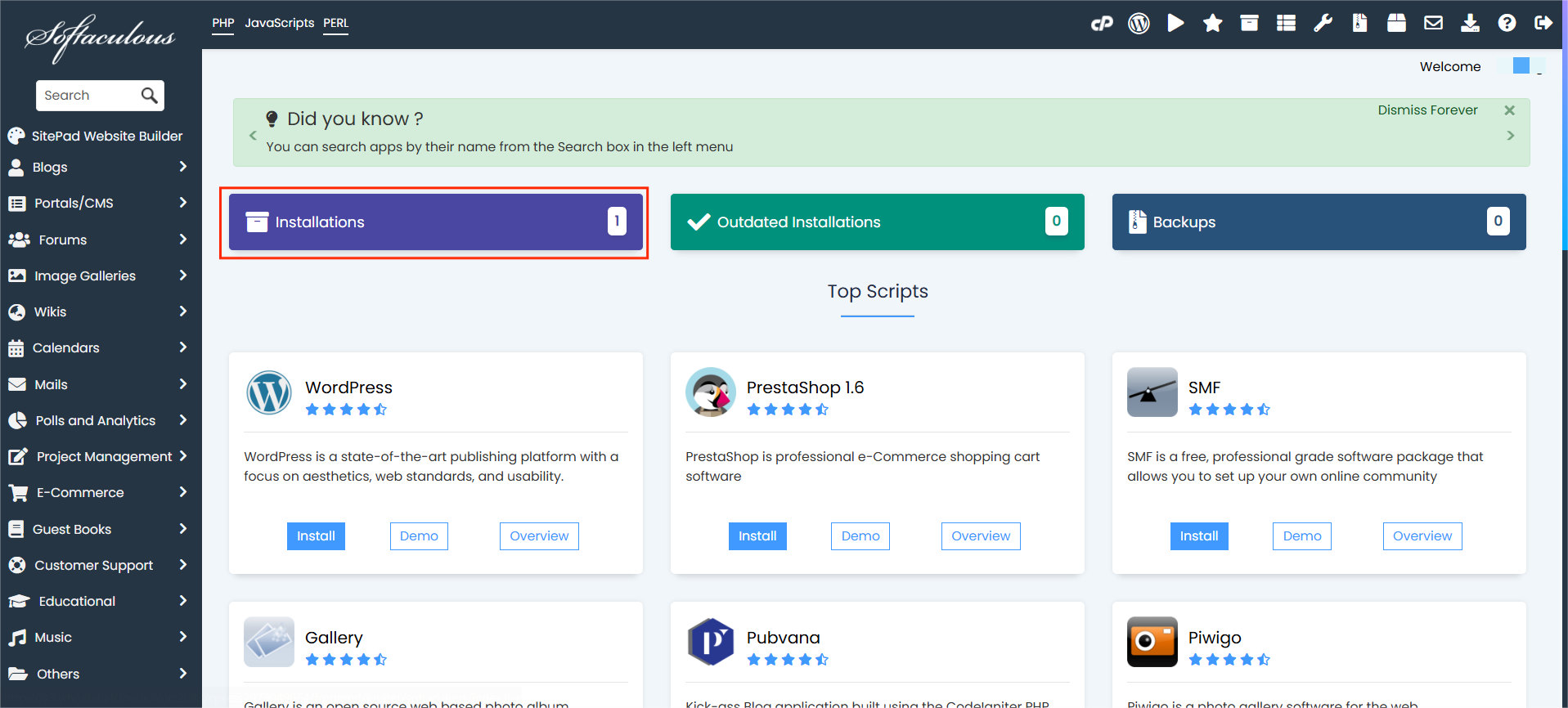The width and height of the screenshot is (1568, 708).
Task: Open the Installations tile
Action: coord(436,222)
